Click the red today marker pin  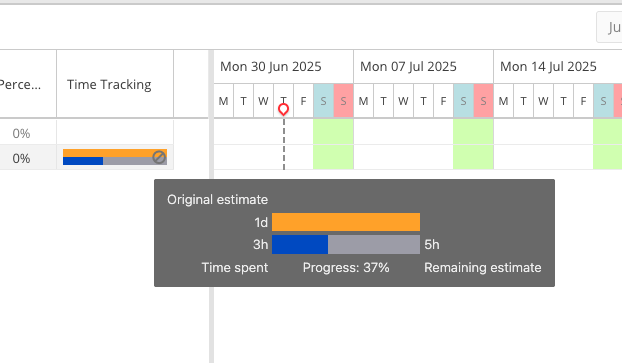point(283,109)
